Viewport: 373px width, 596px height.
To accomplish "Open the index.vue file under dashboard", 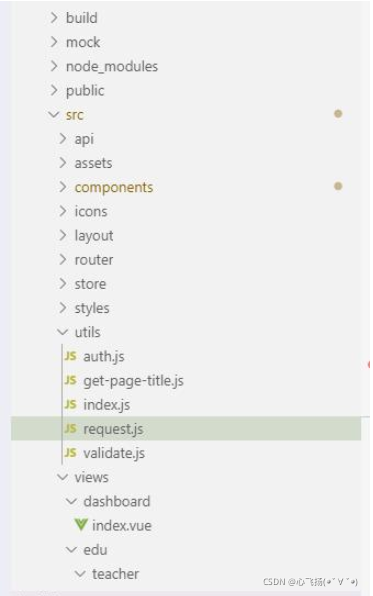I will [x=122, y=526].
